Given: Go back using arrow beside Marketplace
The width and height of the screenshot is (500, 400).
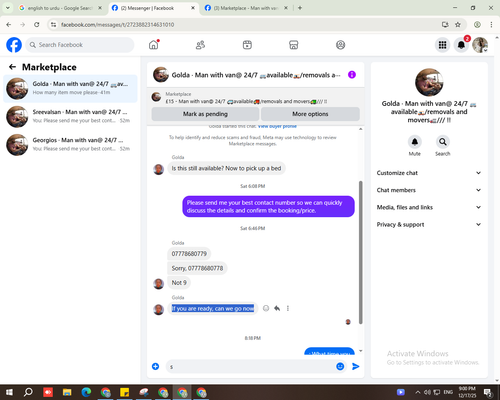Looking at the screenshot, I should click(x=12, y=67).
